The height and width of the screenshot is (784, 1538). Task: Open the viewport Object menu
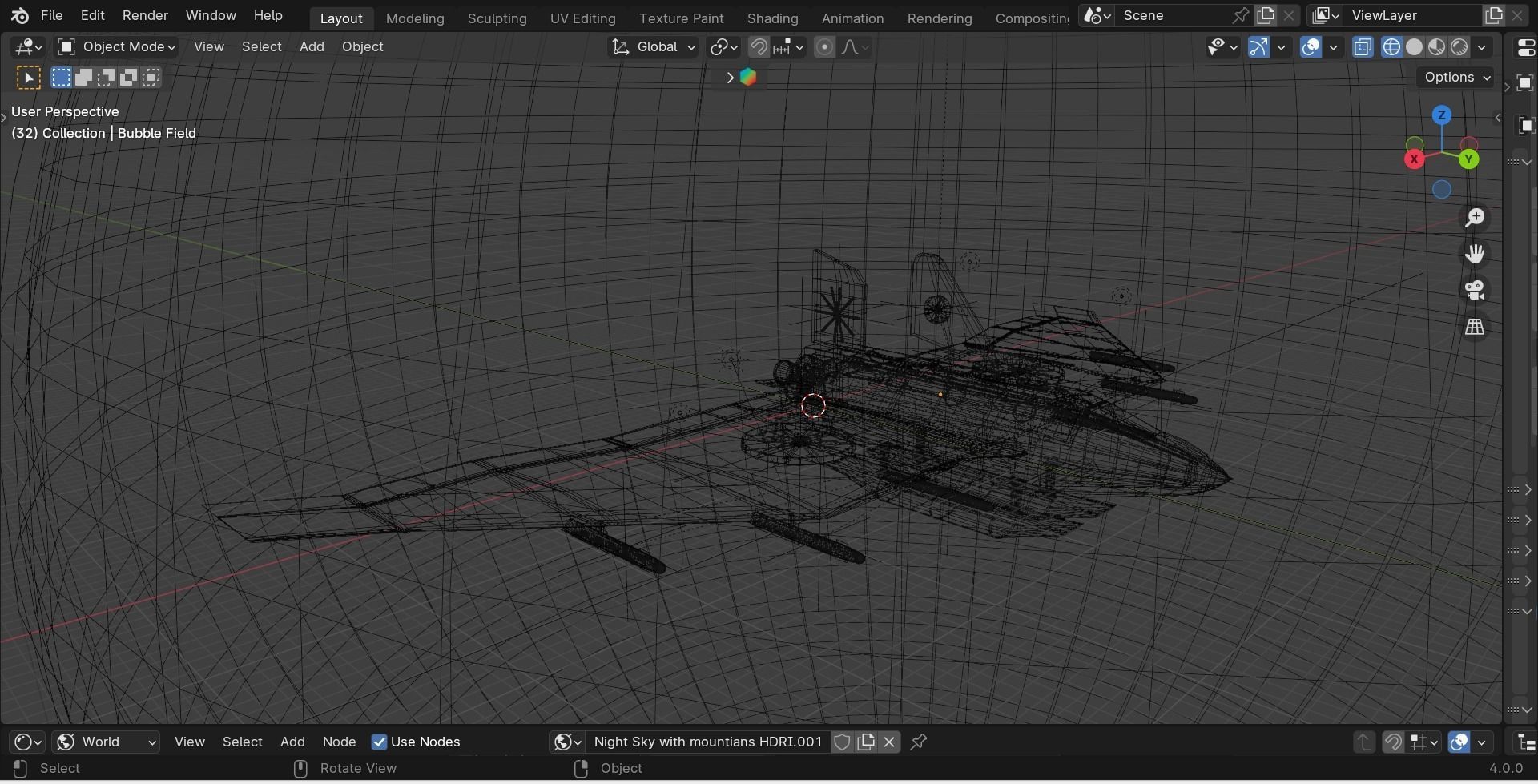362,46
